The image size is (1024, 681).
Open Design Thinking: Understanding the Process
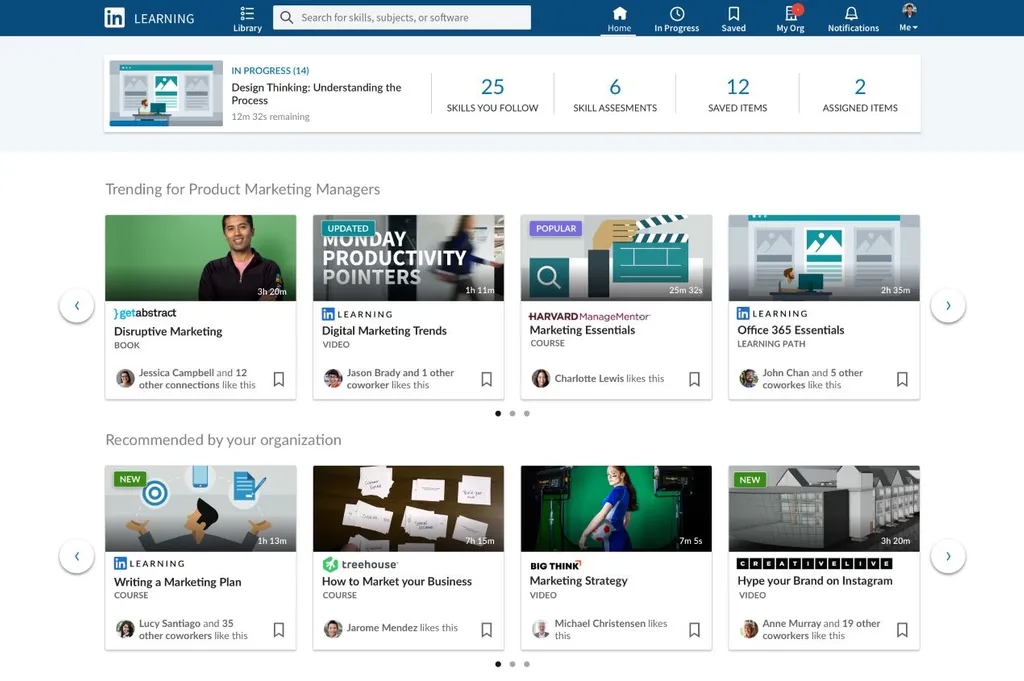[316, 94]
